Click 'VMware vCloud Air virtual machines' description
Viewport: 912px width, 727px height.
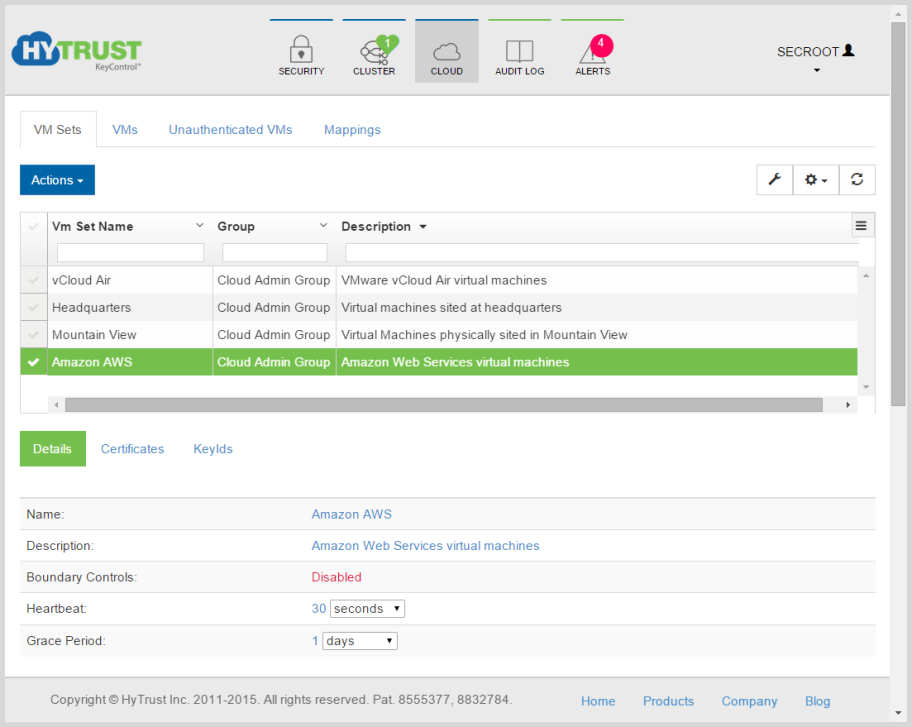pos(444,280)
